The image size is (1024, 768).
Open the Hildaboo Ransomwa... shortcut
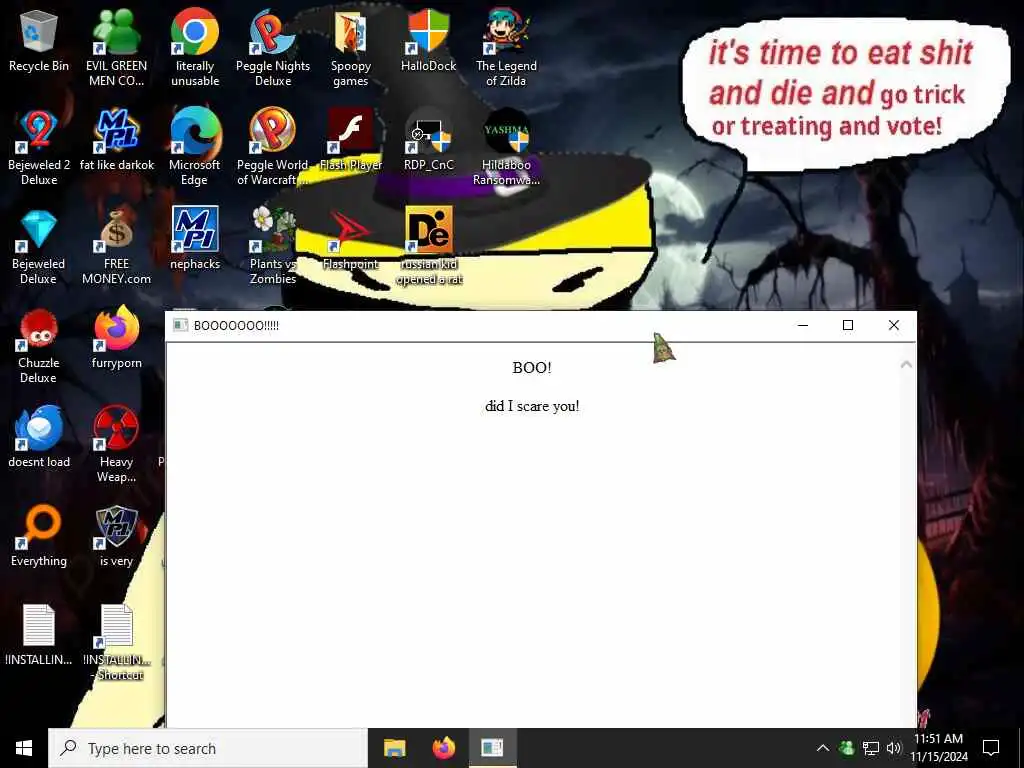(506, 148)
